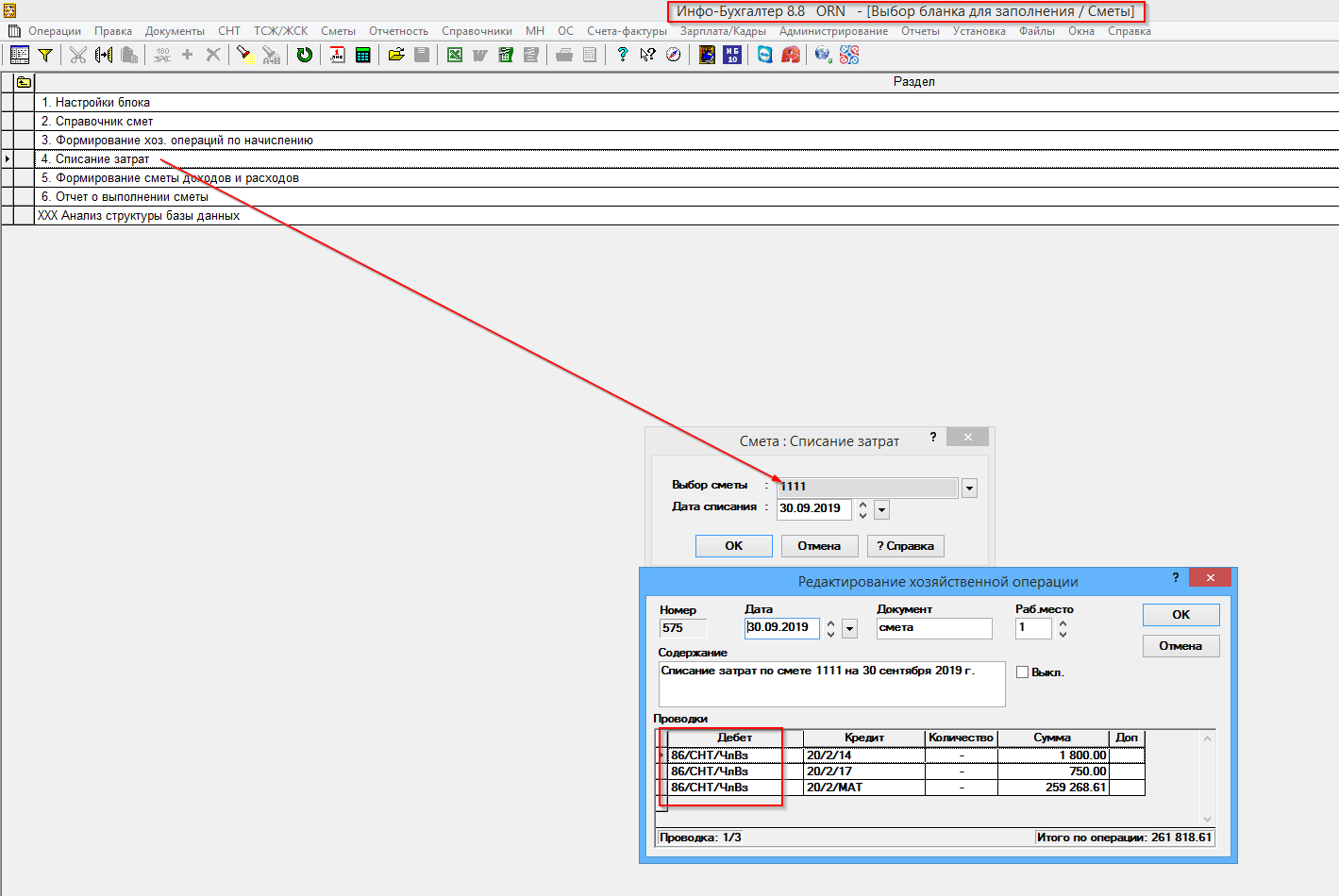
Task: Click the green refresh arrow icon
Action: pos(304,55)
